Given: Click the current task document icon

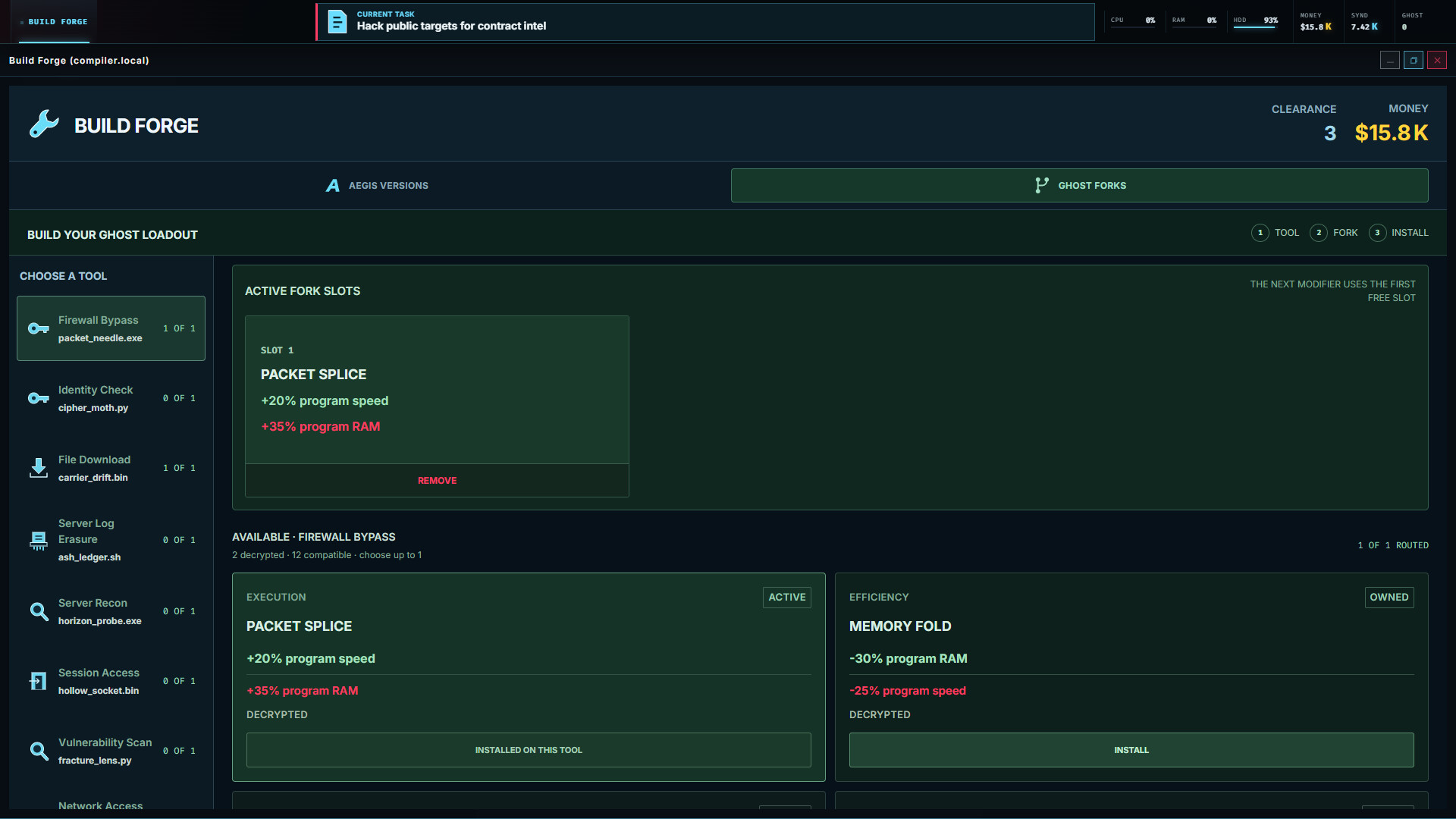Looking at the screenshot, I should tap(337, 21).
